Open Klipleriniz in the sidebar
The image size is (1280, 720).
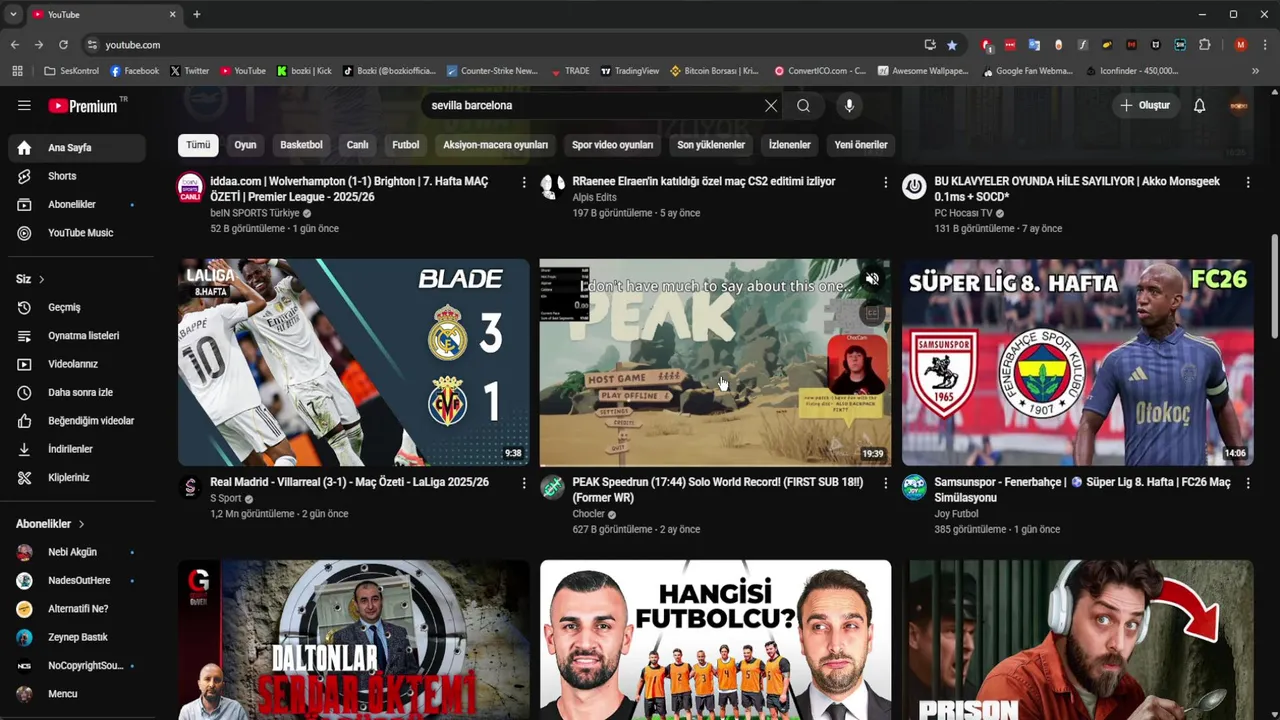click(x=77, y=477)
